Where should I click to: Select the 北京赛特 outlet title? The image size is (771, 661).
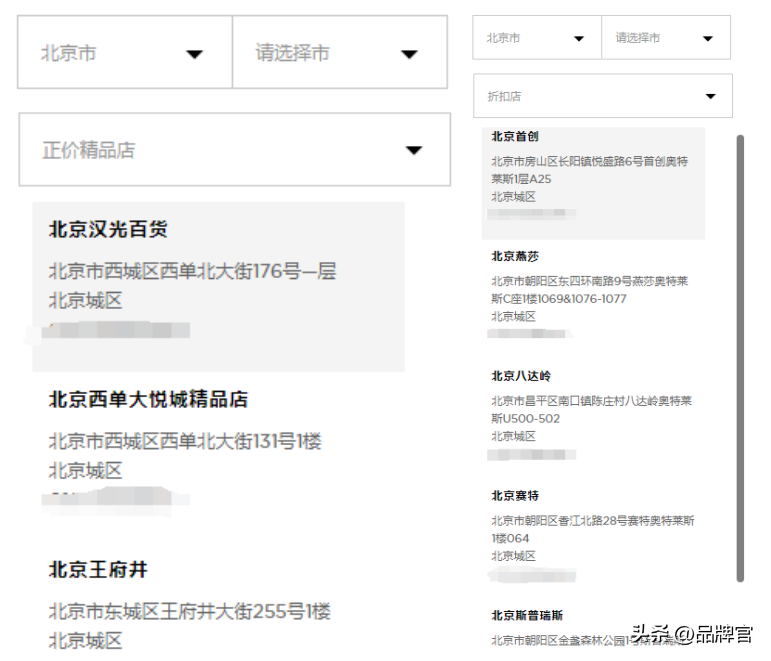(x=515, y=495)
